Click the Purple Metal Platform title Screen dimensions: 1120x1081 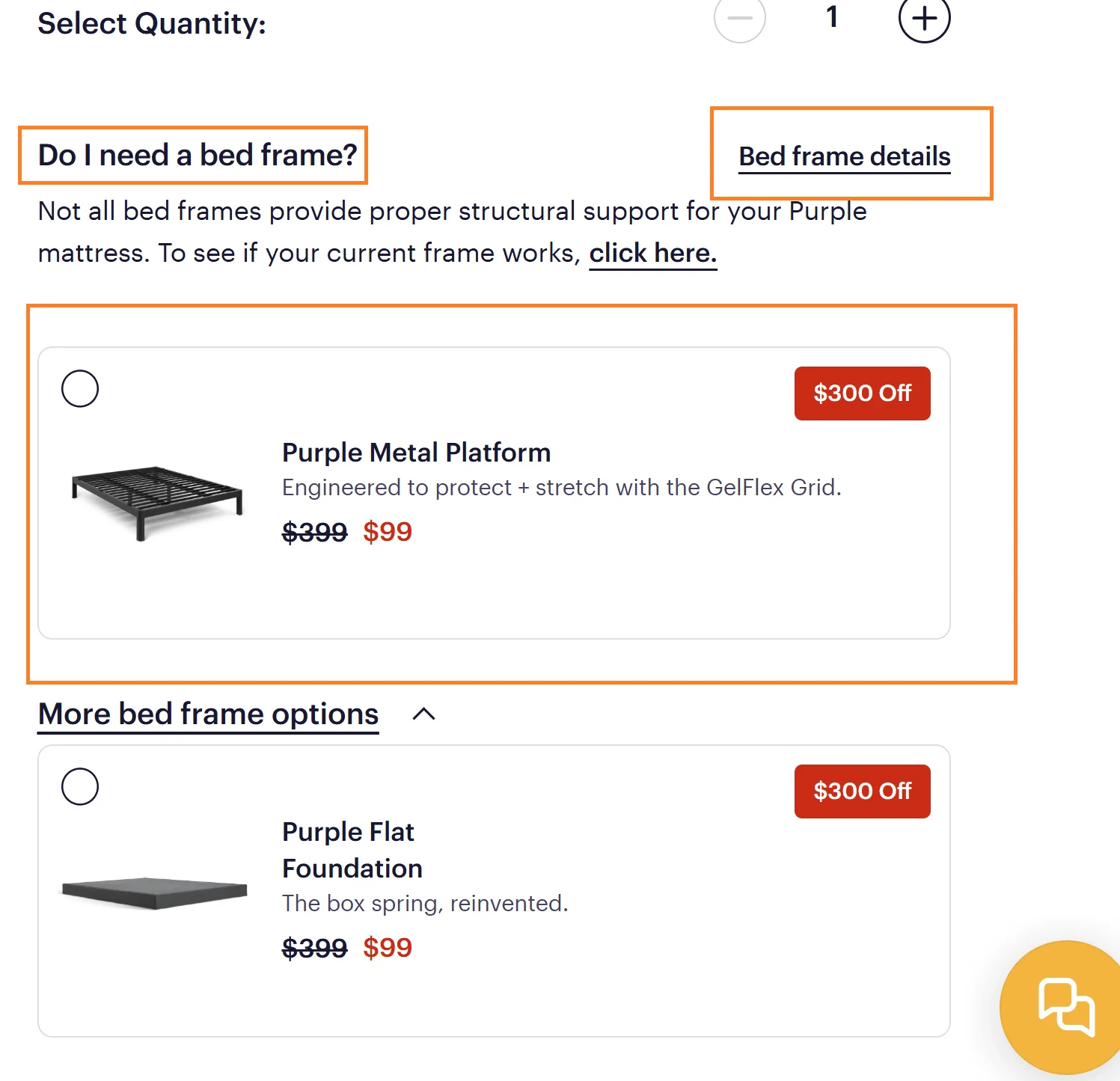(416, 452)
